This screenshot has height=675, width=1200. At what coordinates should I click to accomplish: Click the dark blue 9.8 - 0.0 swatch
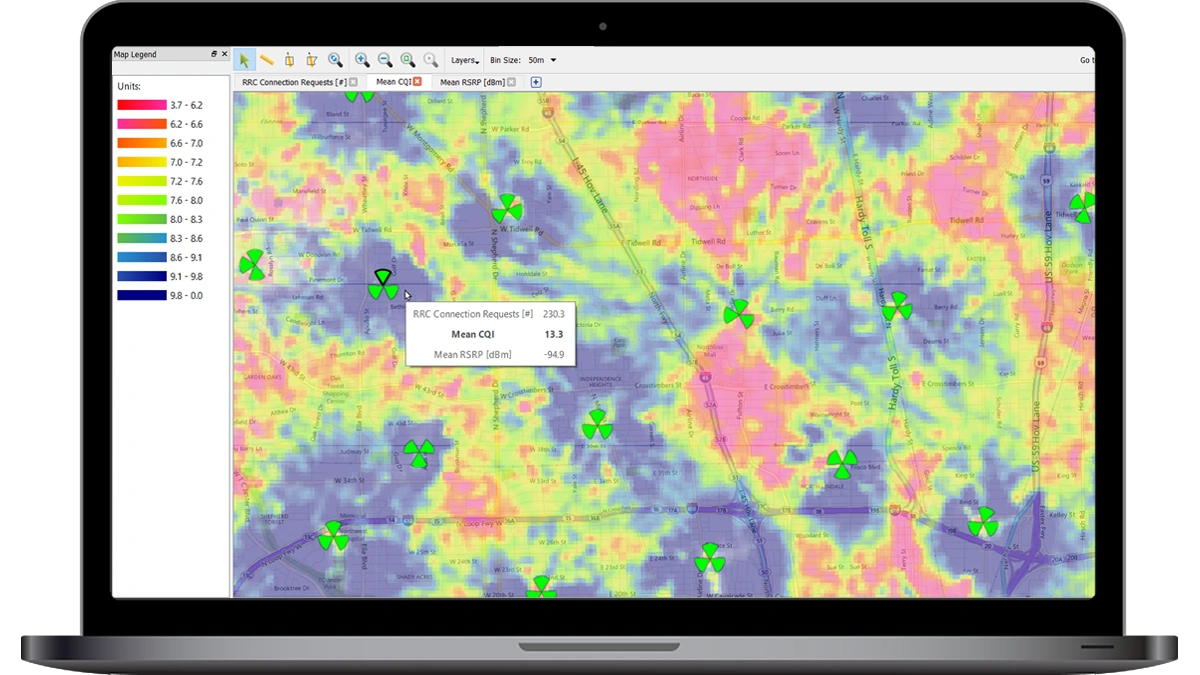(141, 295)
